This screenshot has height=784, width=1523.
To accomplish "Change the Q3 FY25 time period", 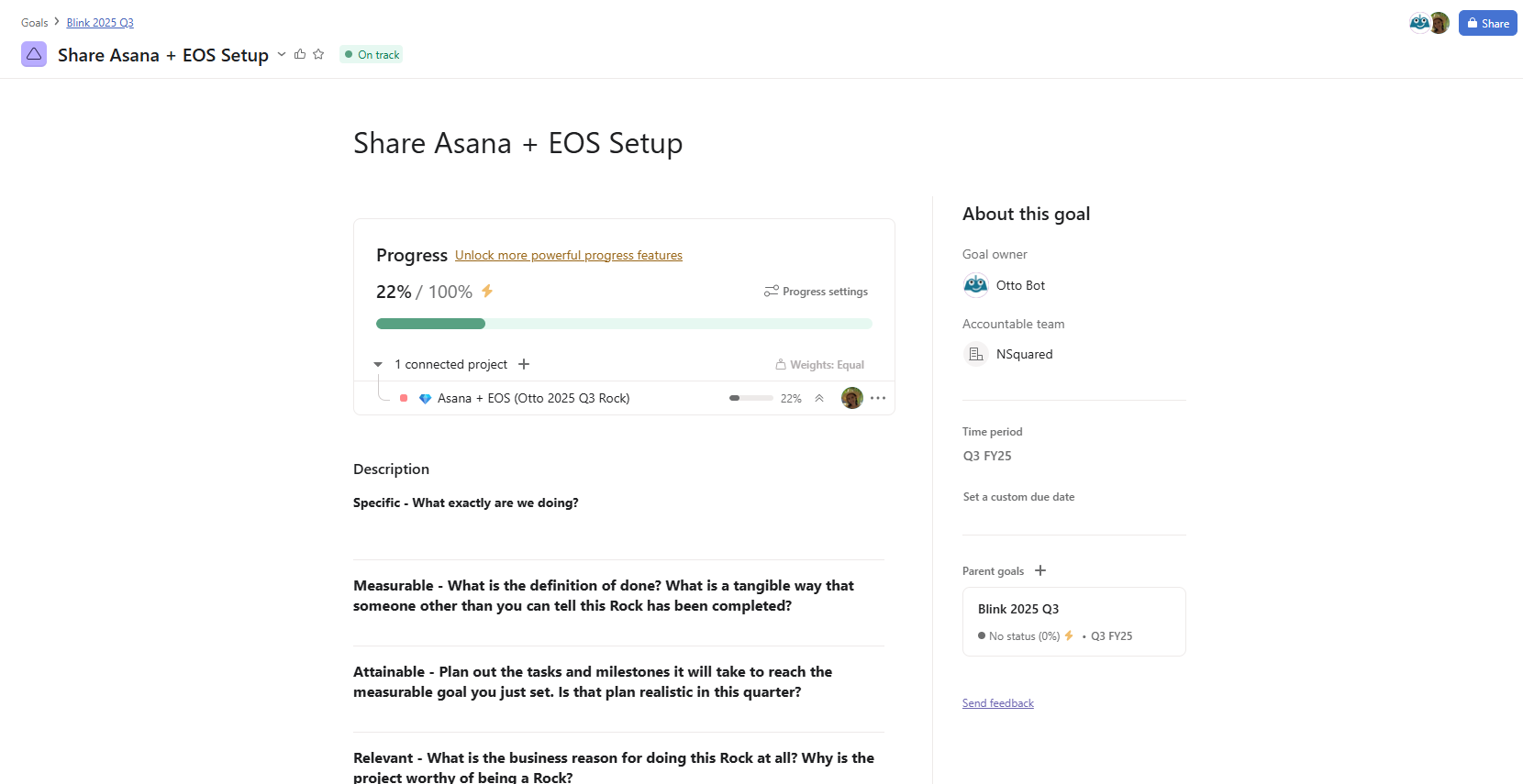I will pyautogui.click(x=987, y=456).
